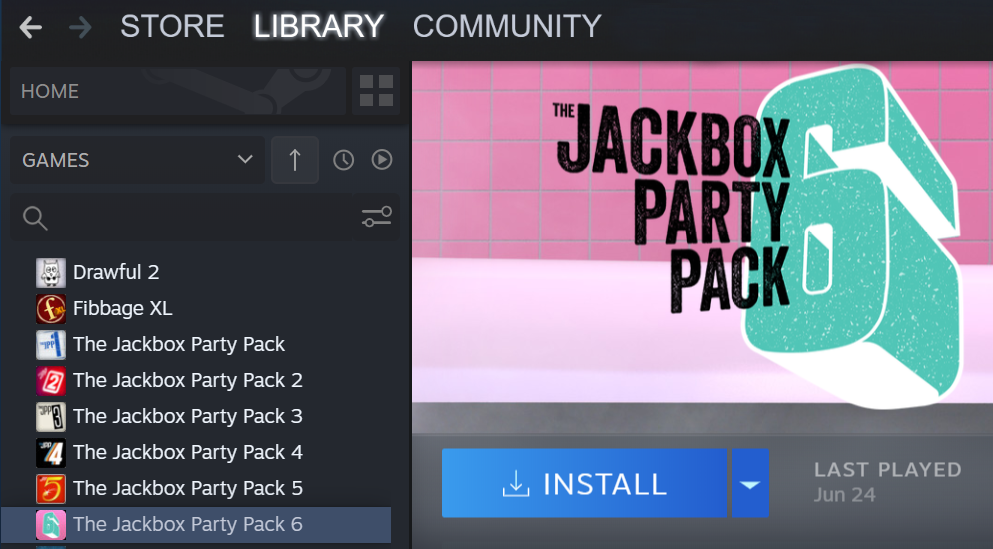Expand the GAMES filter dropdown
Image resolution: width=993 pixels, height=549 pixels.
137,160
